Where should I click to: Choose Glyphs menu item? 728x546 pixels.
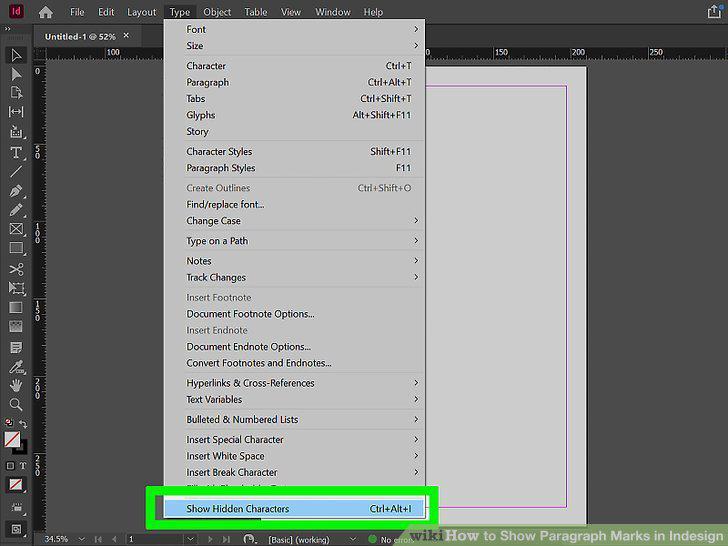click(x=294, y=115)
